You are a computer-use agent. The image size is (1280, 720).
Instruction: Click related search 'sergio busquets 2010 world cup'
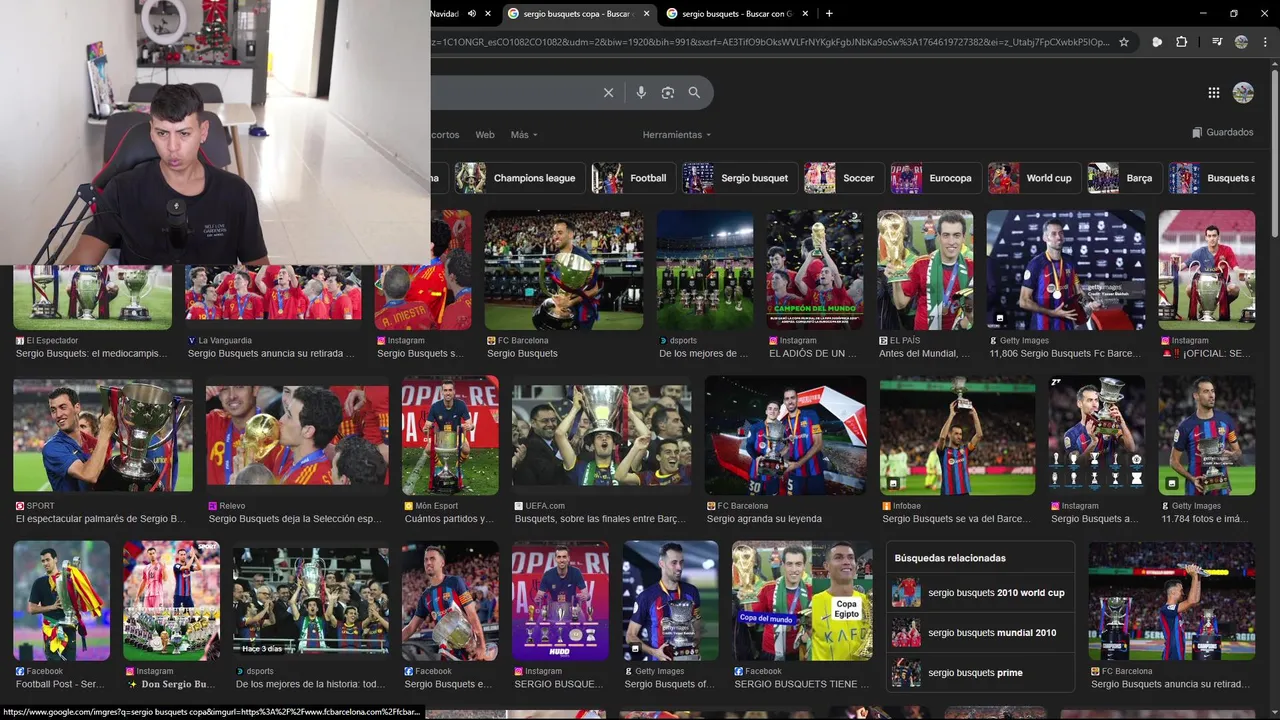click(x=980, y=593)
